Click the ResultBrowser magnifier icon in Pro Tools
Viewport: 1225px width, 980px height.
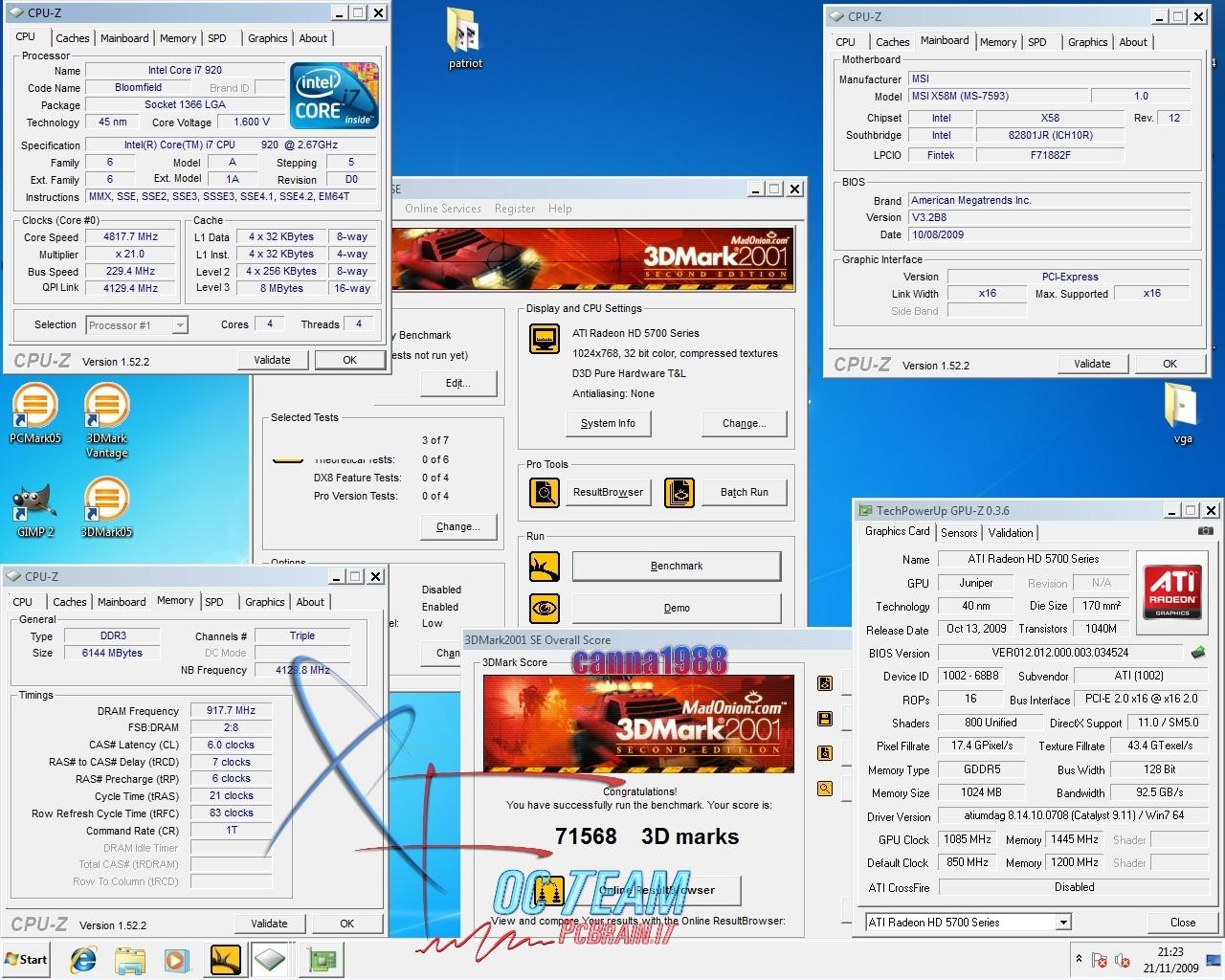pos(545,493)
